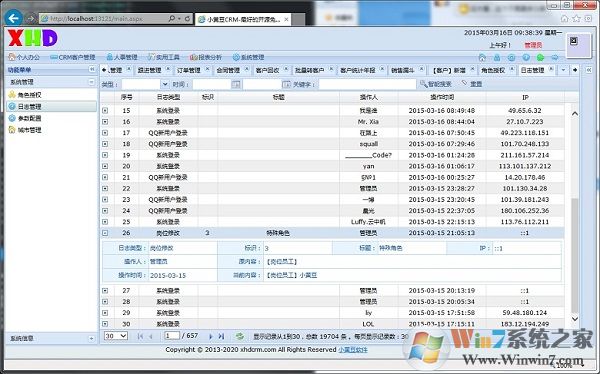Open the 个人办公 menu

(x=24, y=57)
